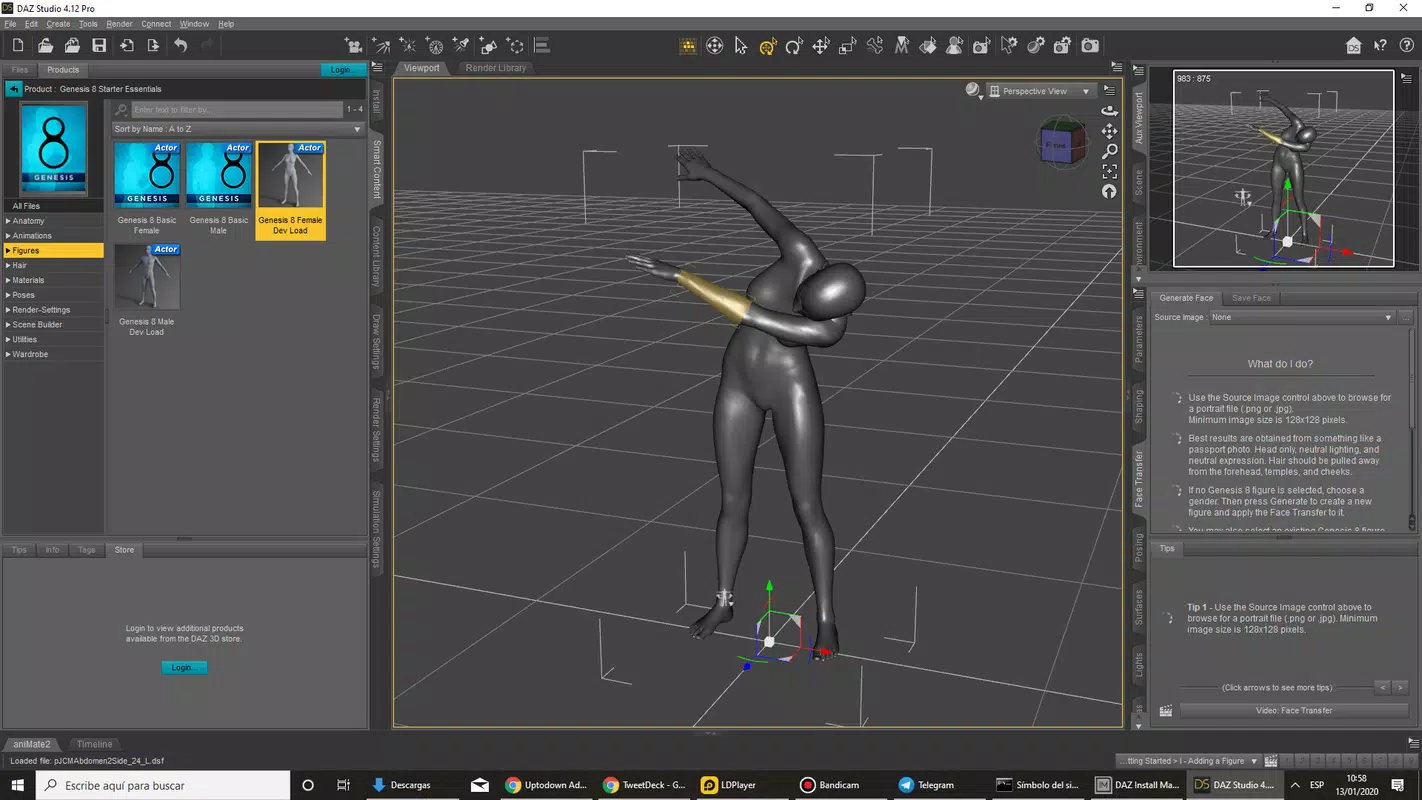Open the Window menu

[x=194, y=24]
